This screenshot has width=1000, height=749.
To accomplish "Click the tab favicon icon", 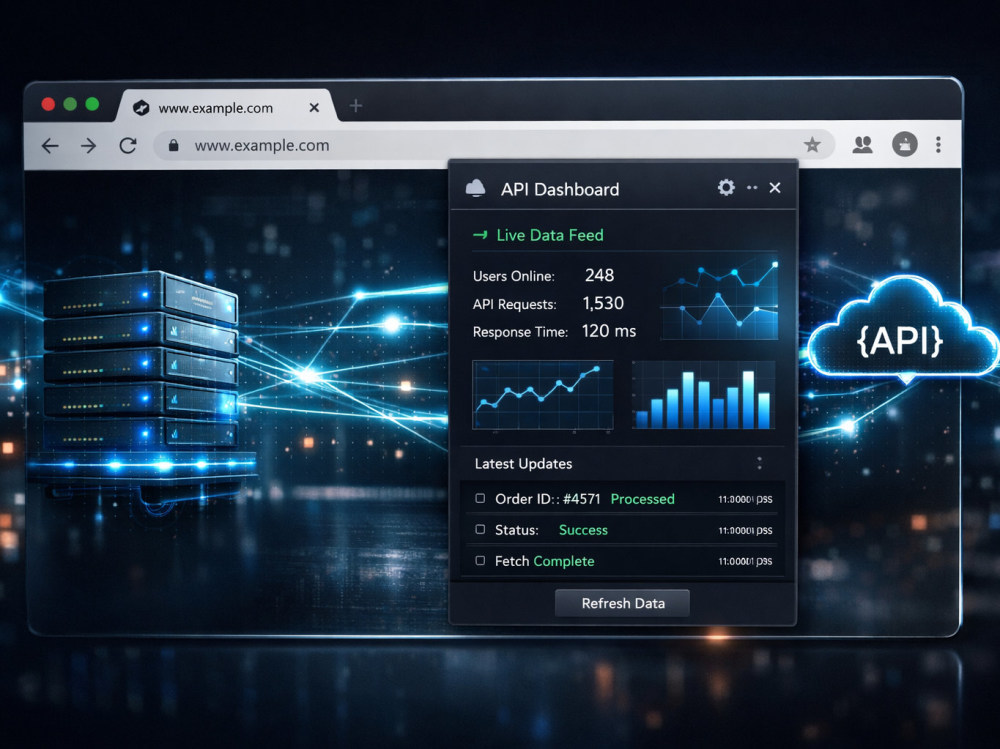I will click(x=141, y=108).
